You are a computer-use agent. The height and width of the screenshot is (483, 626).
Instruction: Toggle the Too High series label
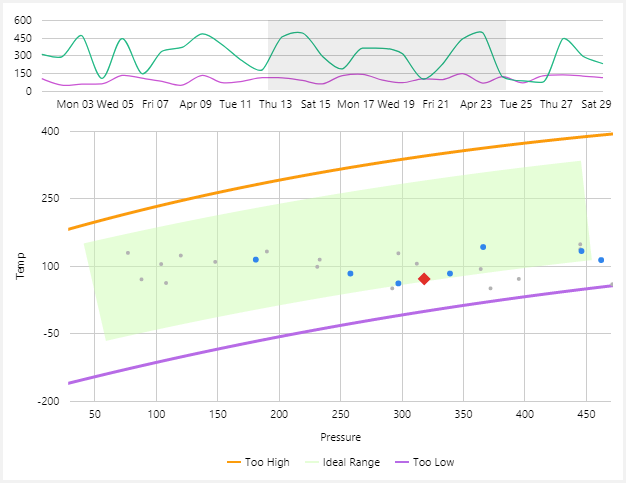click(x=267, y=462)
